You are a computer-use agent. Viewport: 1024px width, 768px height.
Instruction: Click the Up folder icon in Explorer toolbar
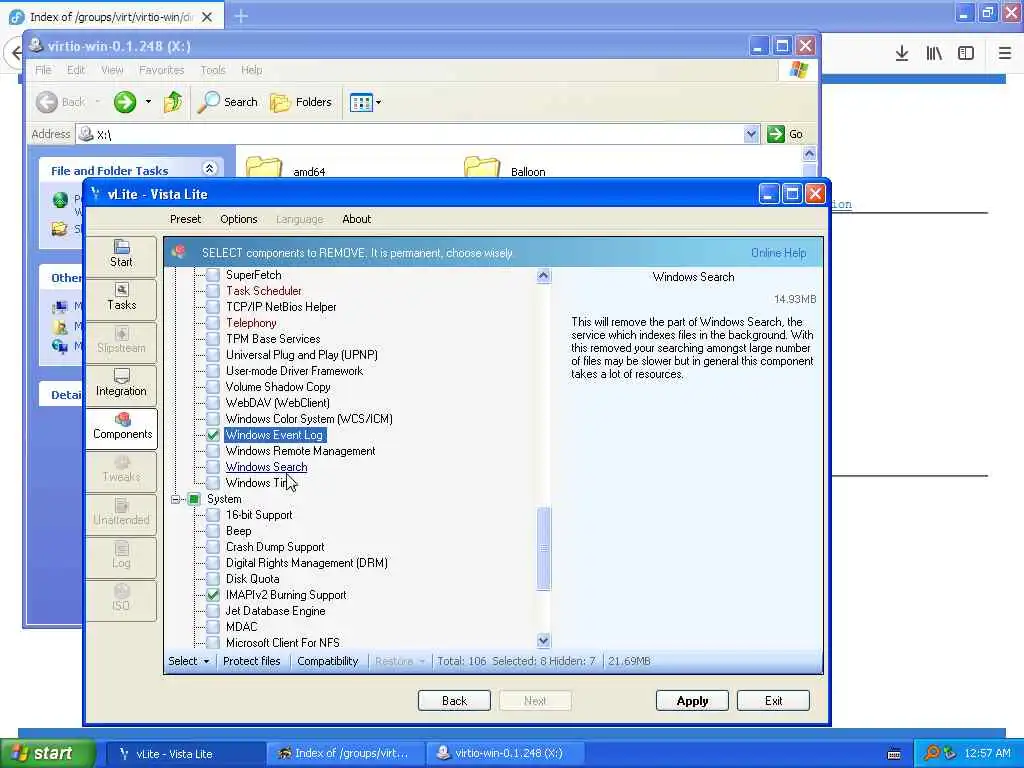point(173,102)
